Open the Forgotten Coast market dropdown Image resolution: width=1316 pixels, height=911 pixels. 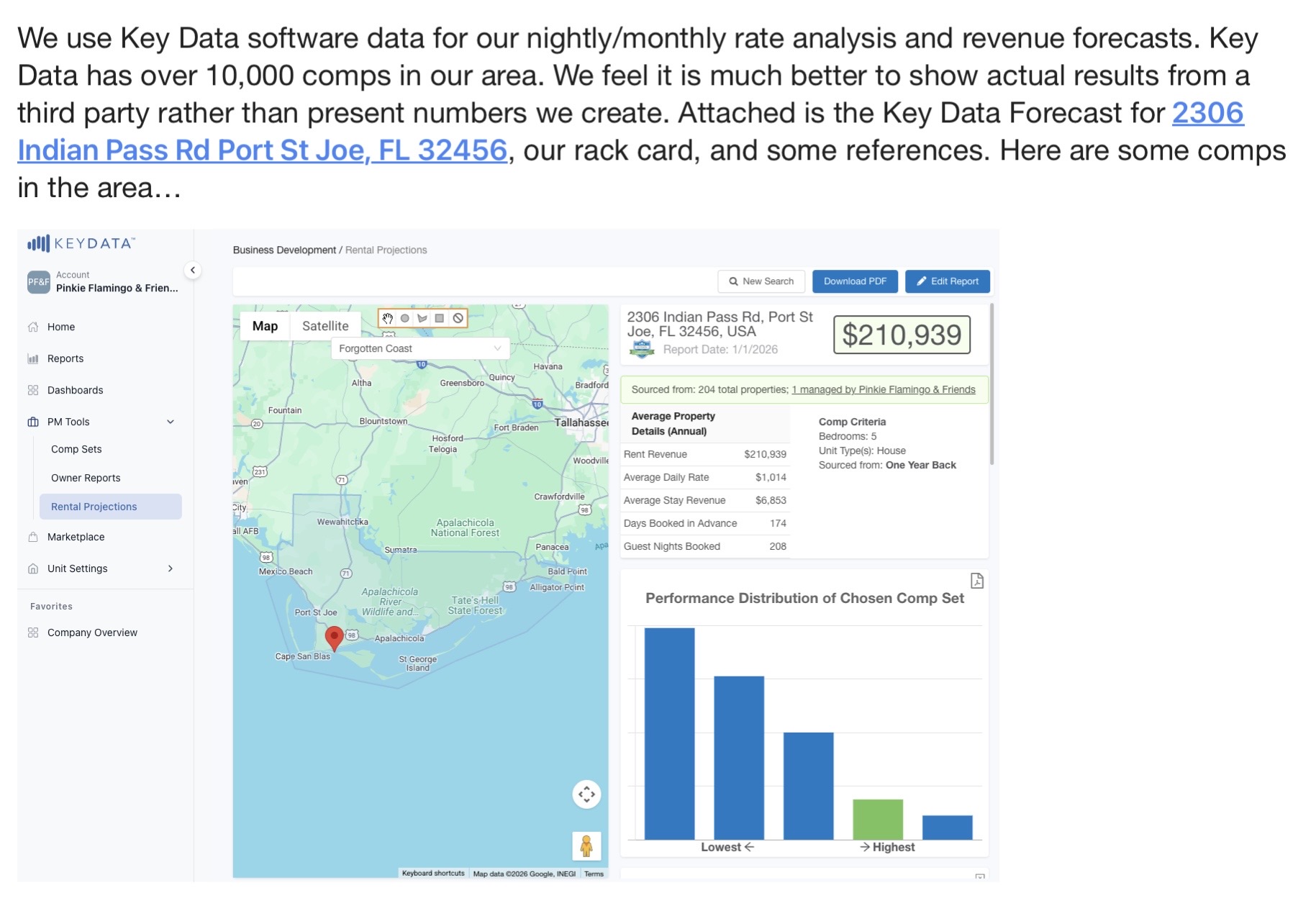pyautogui.click(x=420, y=348)
